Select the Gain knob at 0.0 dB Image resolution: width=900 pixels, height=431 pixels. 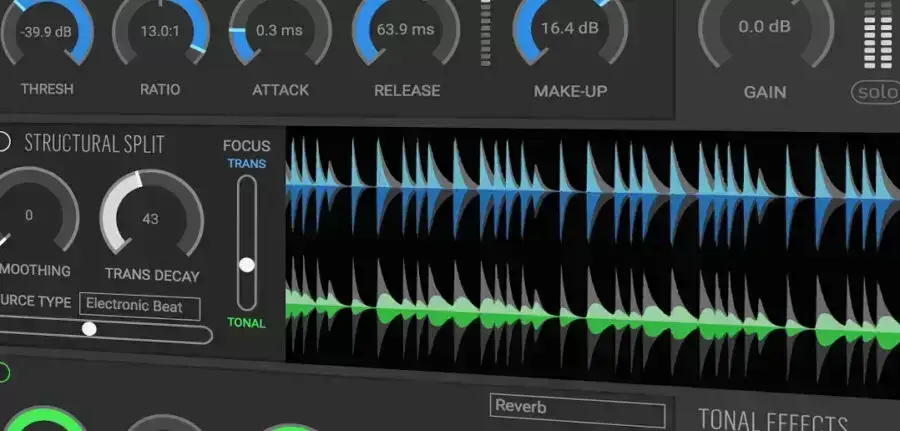pos(765,28)
